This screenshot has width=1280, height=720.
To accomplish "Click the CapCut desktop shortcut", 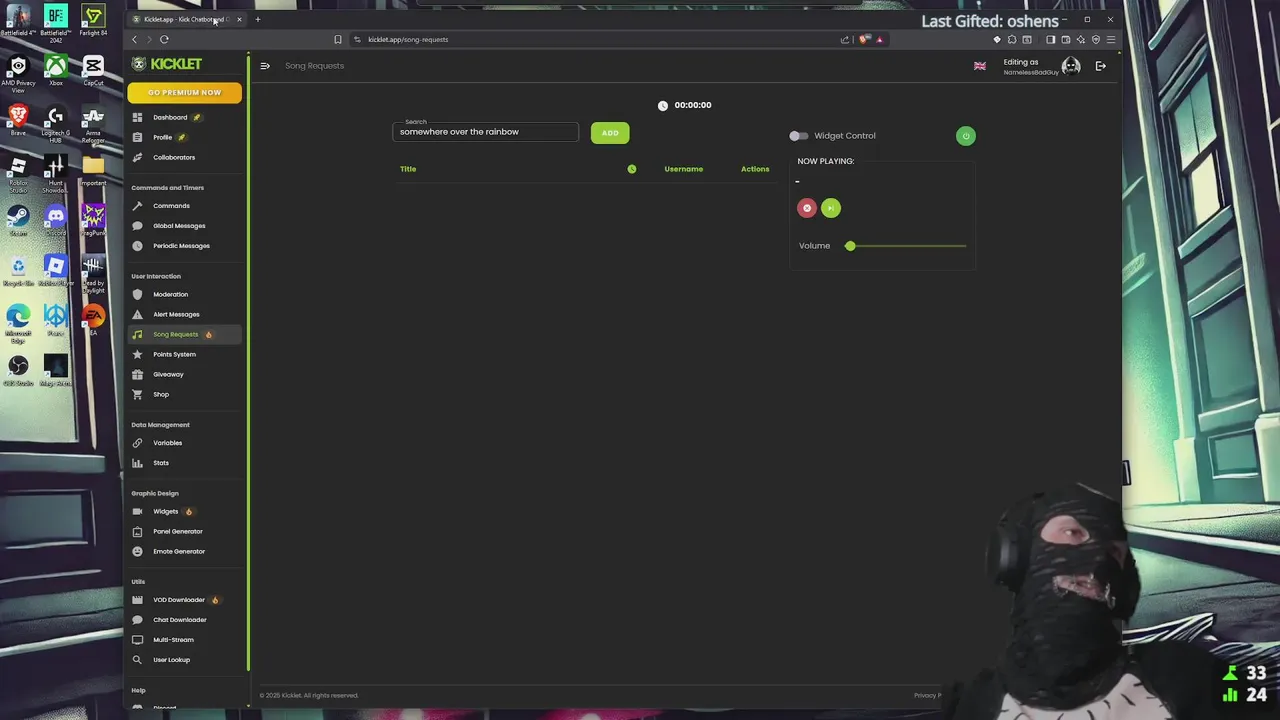I will tap(93, 70).
